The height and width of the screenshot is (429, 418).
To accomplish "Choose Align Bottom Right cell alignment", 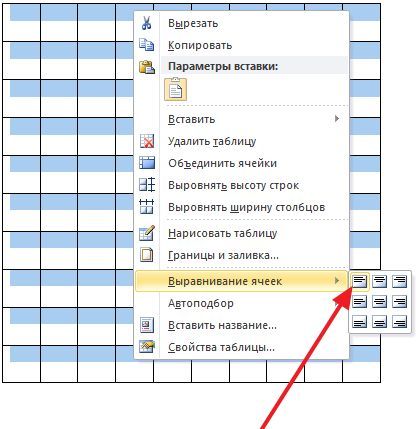I will (x=400, y=322).
